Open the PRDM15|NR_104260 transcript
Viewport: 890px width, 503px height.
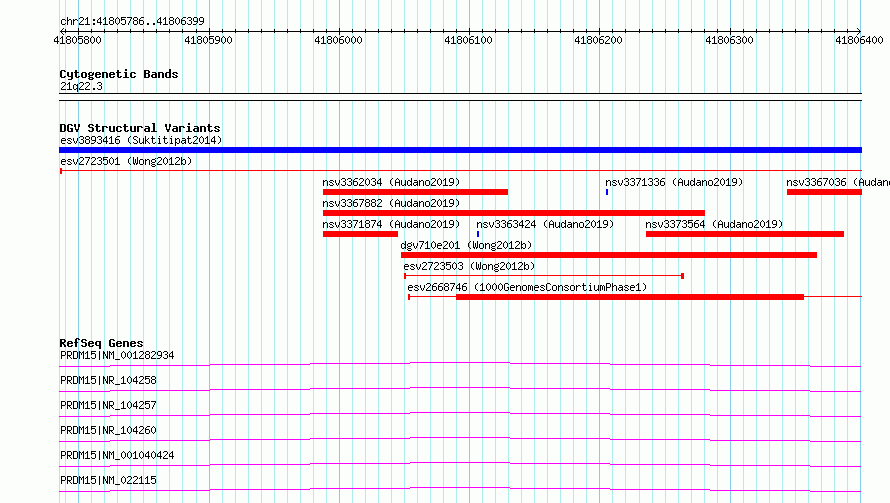[x=108, y=430]
